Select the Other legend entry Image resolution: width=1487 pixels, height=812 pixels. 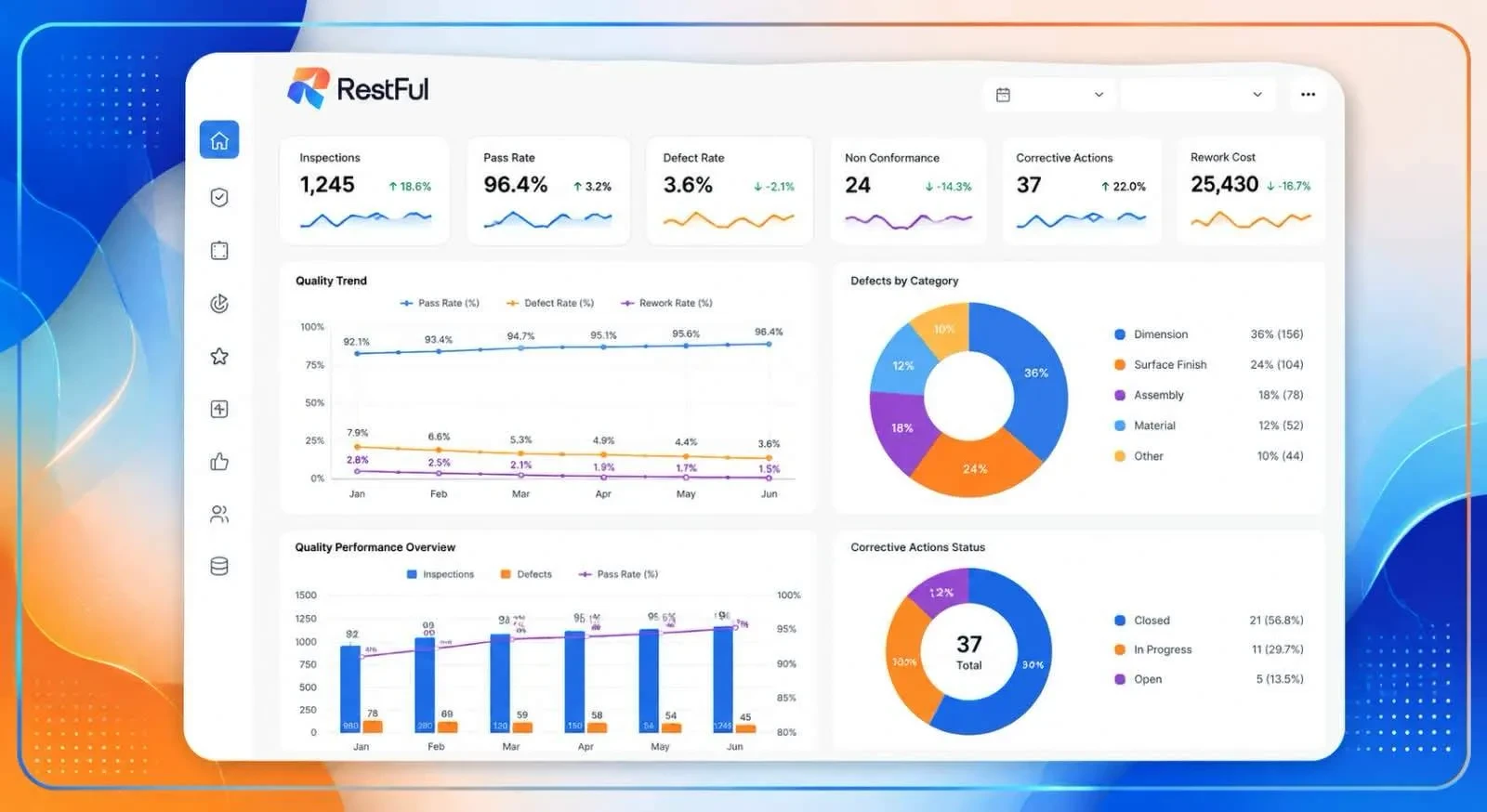1209,456
